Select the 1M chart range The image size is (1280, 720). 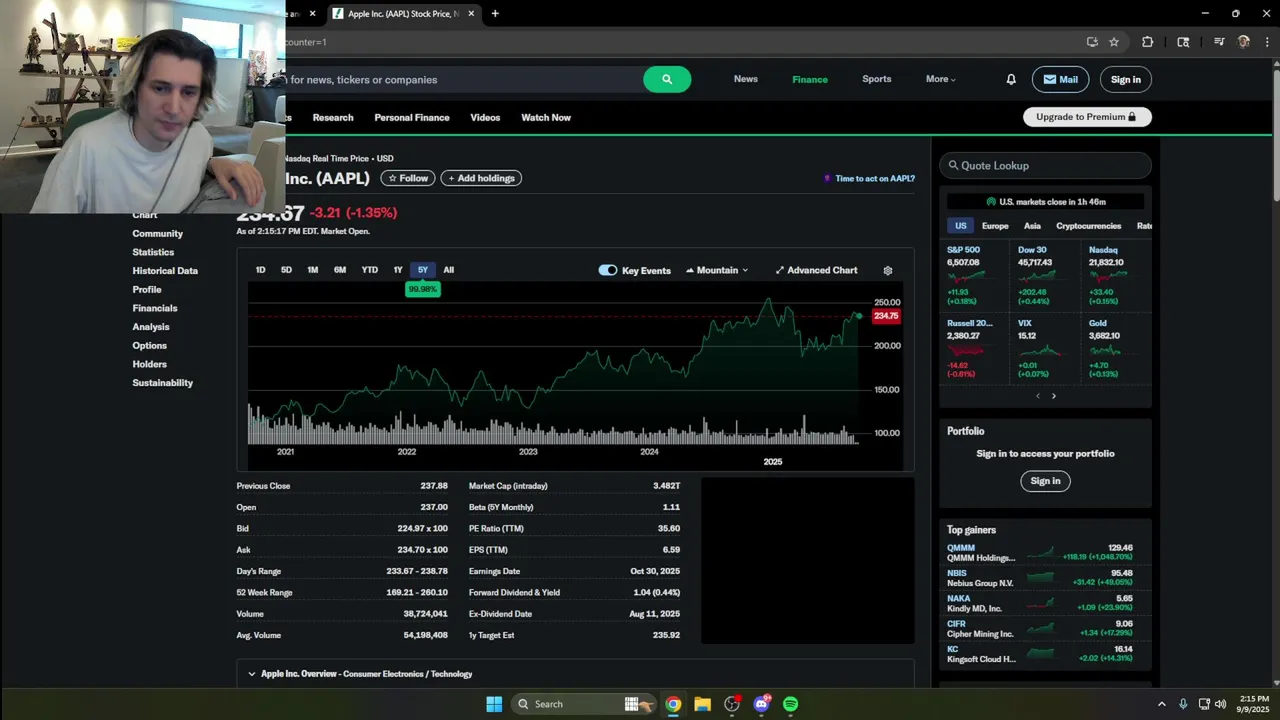[312, 270]
